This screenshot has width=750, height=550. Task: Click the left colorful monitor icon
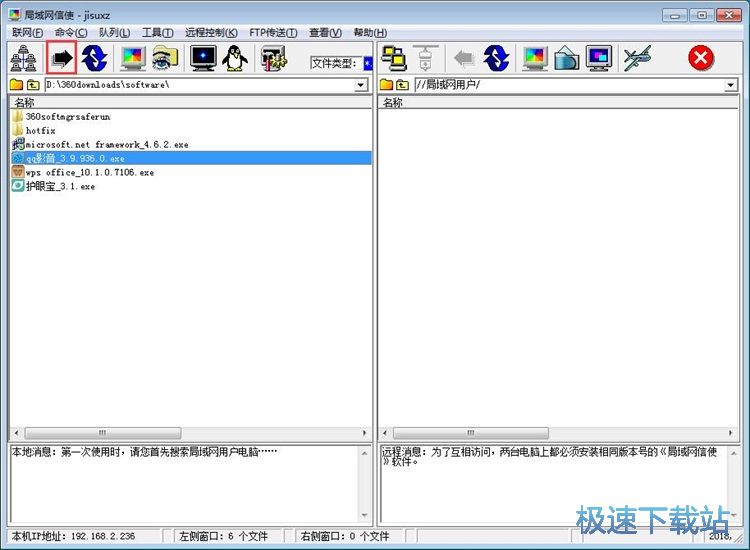(132, 58)
